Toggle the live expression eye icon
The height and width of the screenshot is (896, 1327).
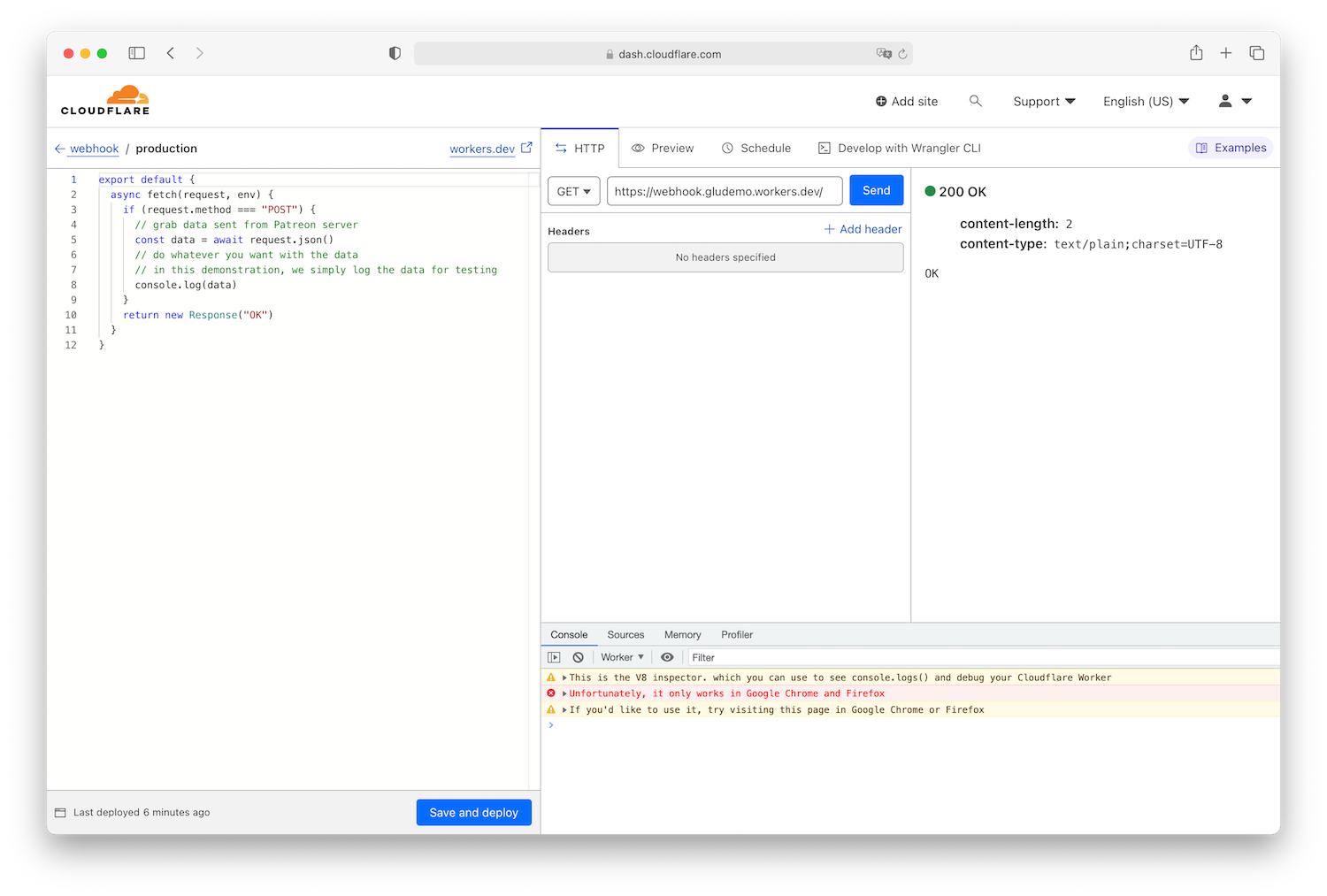(x=667, y=657)
